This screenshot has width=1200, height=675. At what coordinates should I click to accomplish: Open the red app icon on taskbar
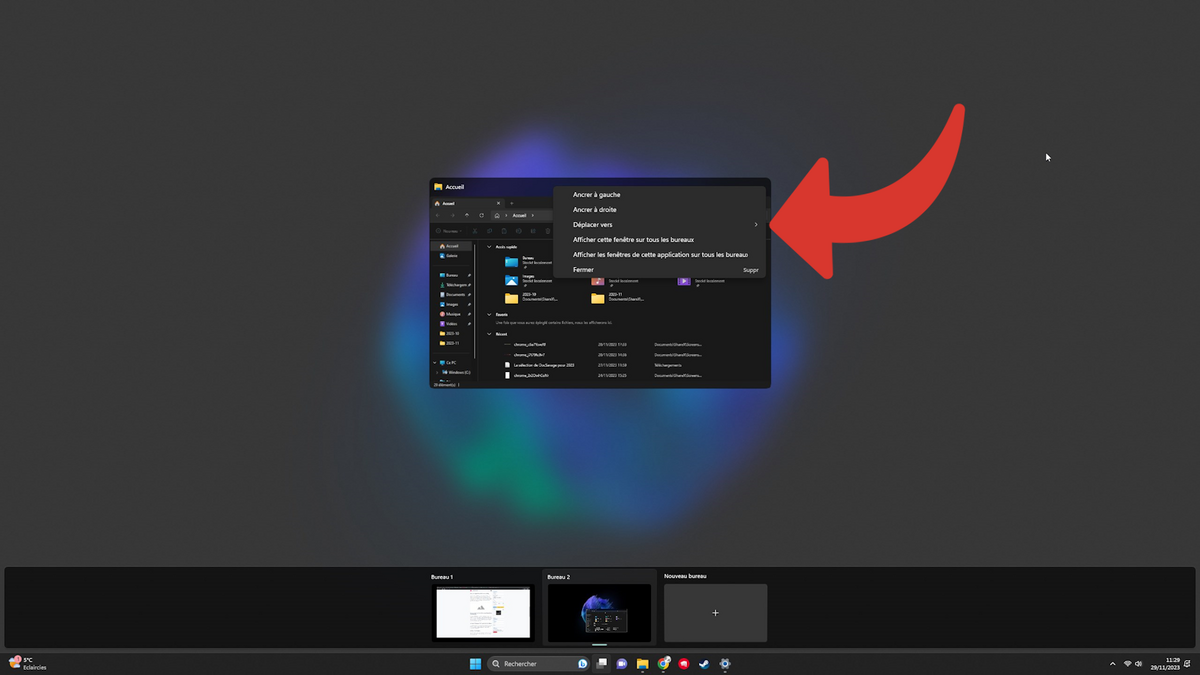pyautogui.click(x=683, y=664)
